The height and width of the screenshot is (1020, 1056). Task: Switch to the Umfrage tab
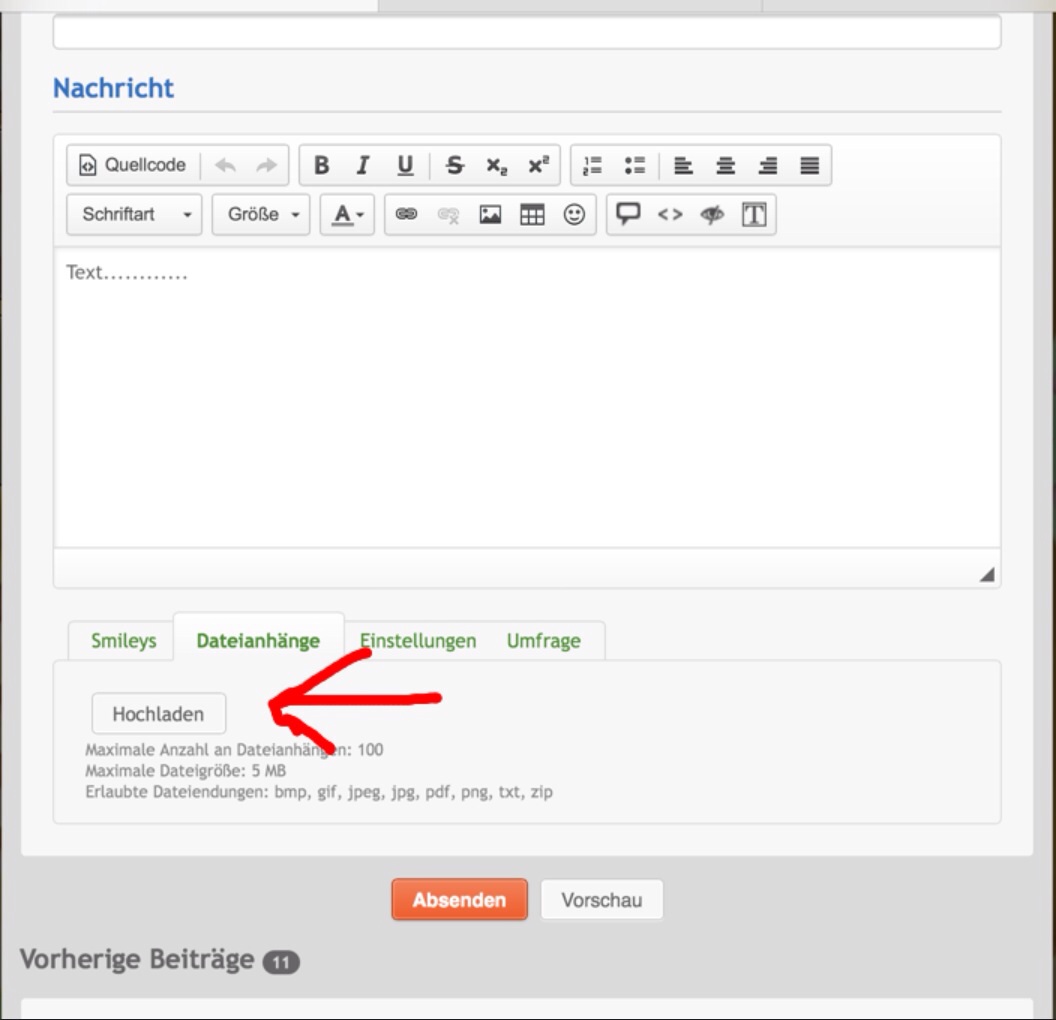tap(543, 641)
